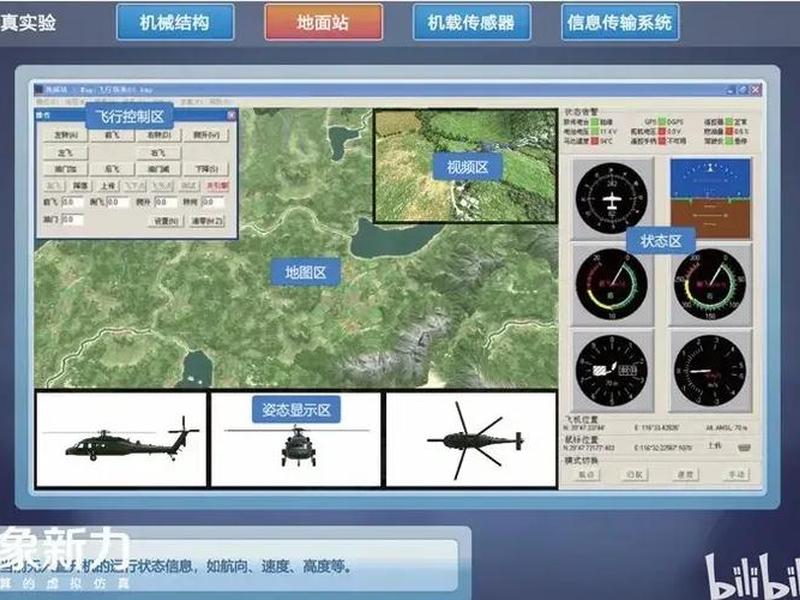Click the 上传 button in flight control panel
The height and width of the screenshot is (600, 800).
108,186
